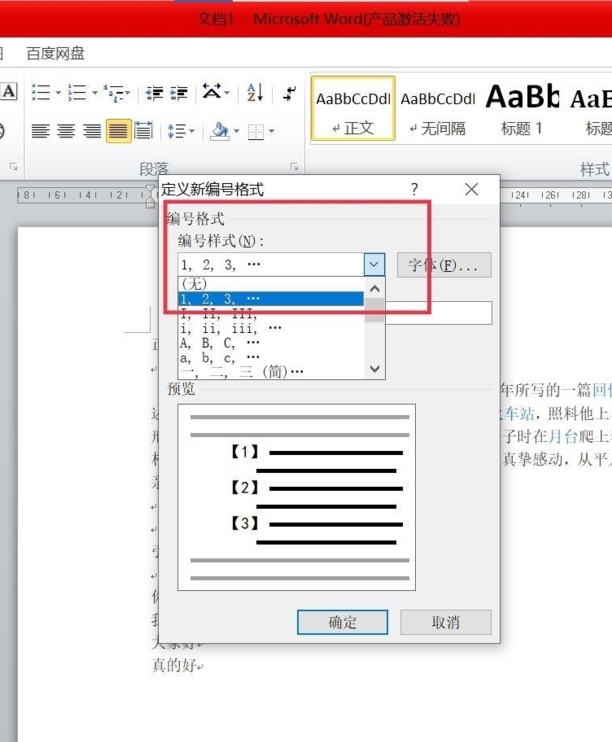Align text left in paragraph group
Viewport: 612px width, 742px height.
click(x=40, y=131)
